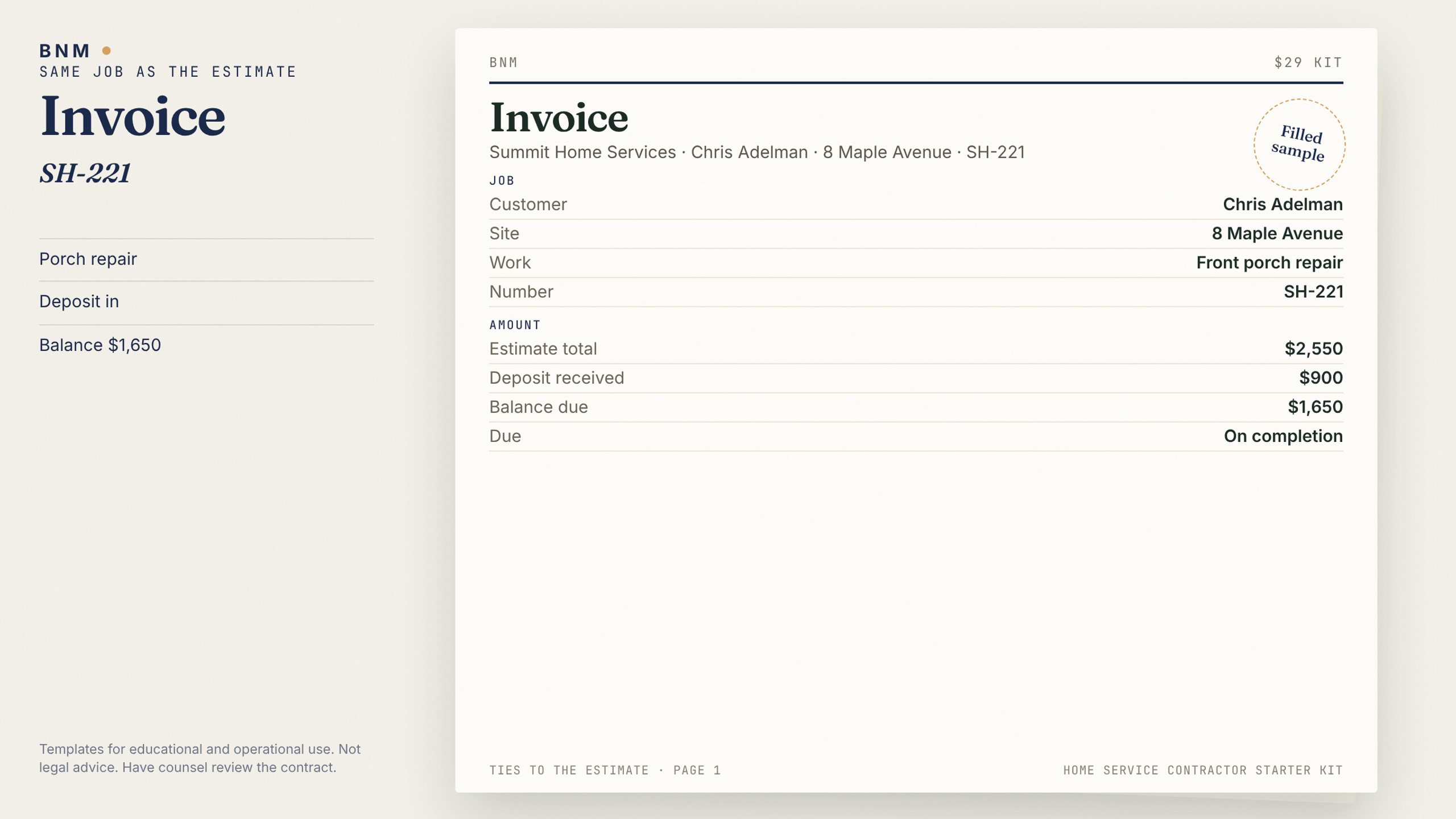Click the 'BNM' header on the document
Image resolution: width=1456 pixels, height=819 pixels.
[503, 63]
